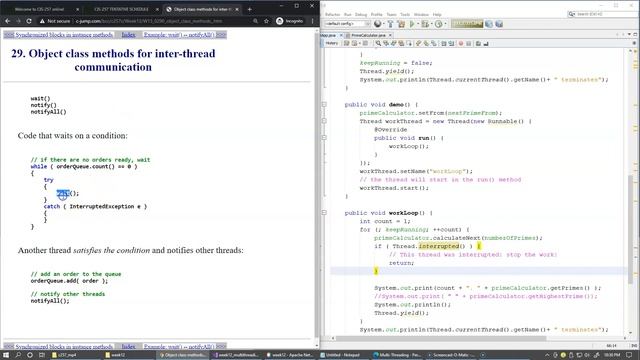Click the Stop Macro Recording icon
Image resolution: width=640 pixels, height=360 pixels.
469,43
